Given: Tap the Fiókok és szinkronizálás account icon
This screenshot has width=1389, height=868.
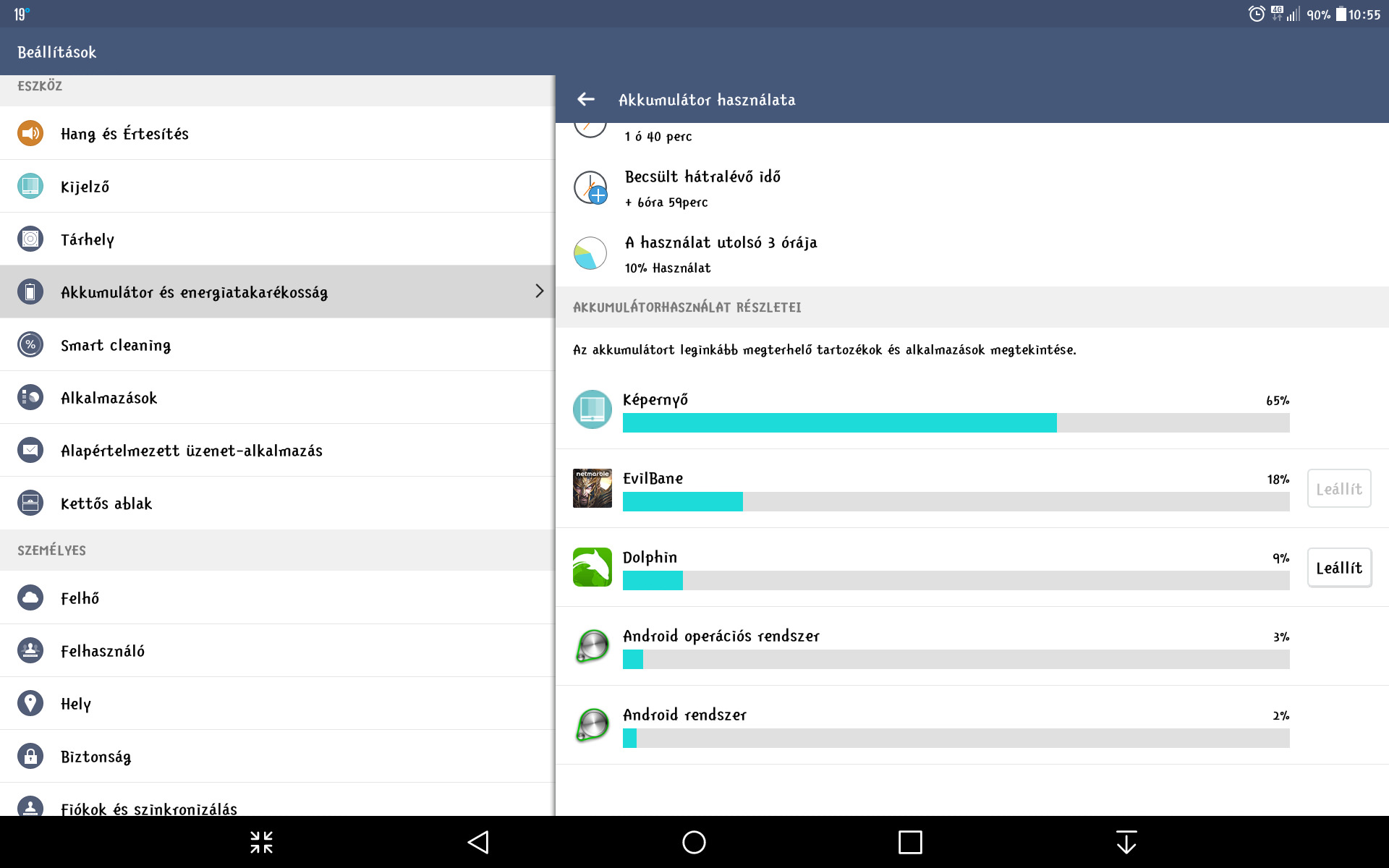Looking at the screenshot, I should click(30, 807).
